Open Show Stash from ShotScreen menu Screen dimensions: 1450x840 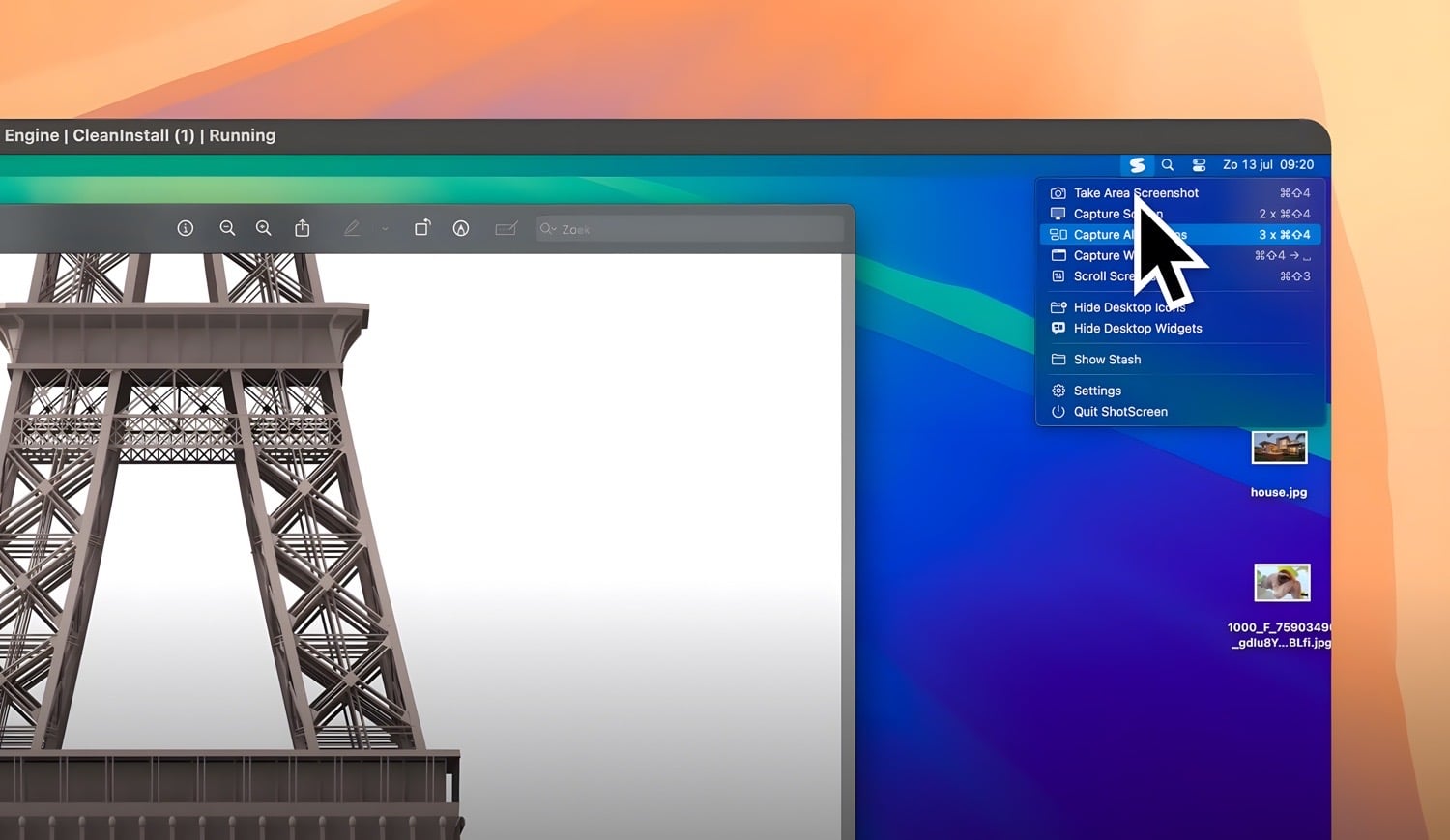[x=1107, y=360]
